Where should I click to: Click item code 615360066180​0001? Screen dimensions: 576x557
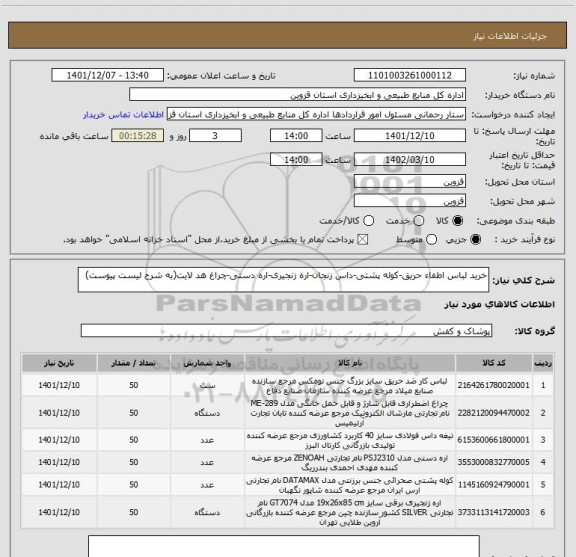[493, 440]
